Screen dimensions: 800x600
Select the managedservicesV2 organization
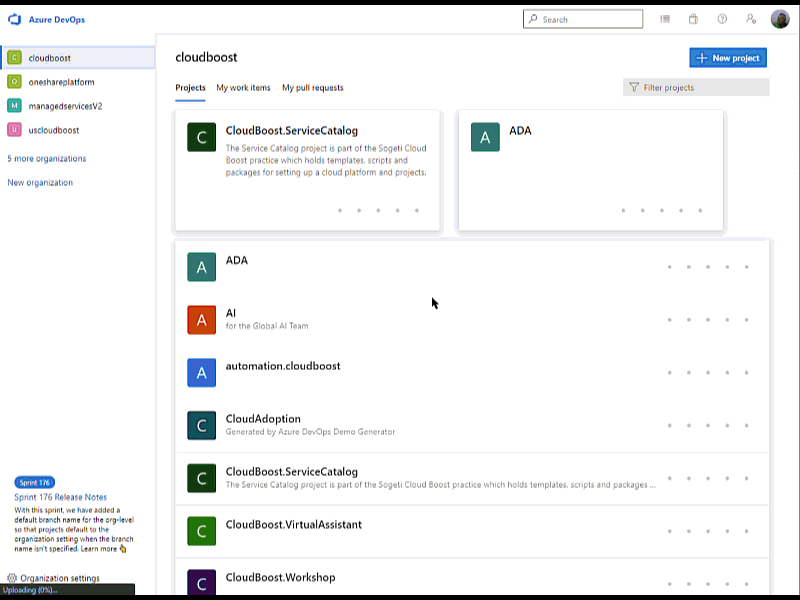65,106
